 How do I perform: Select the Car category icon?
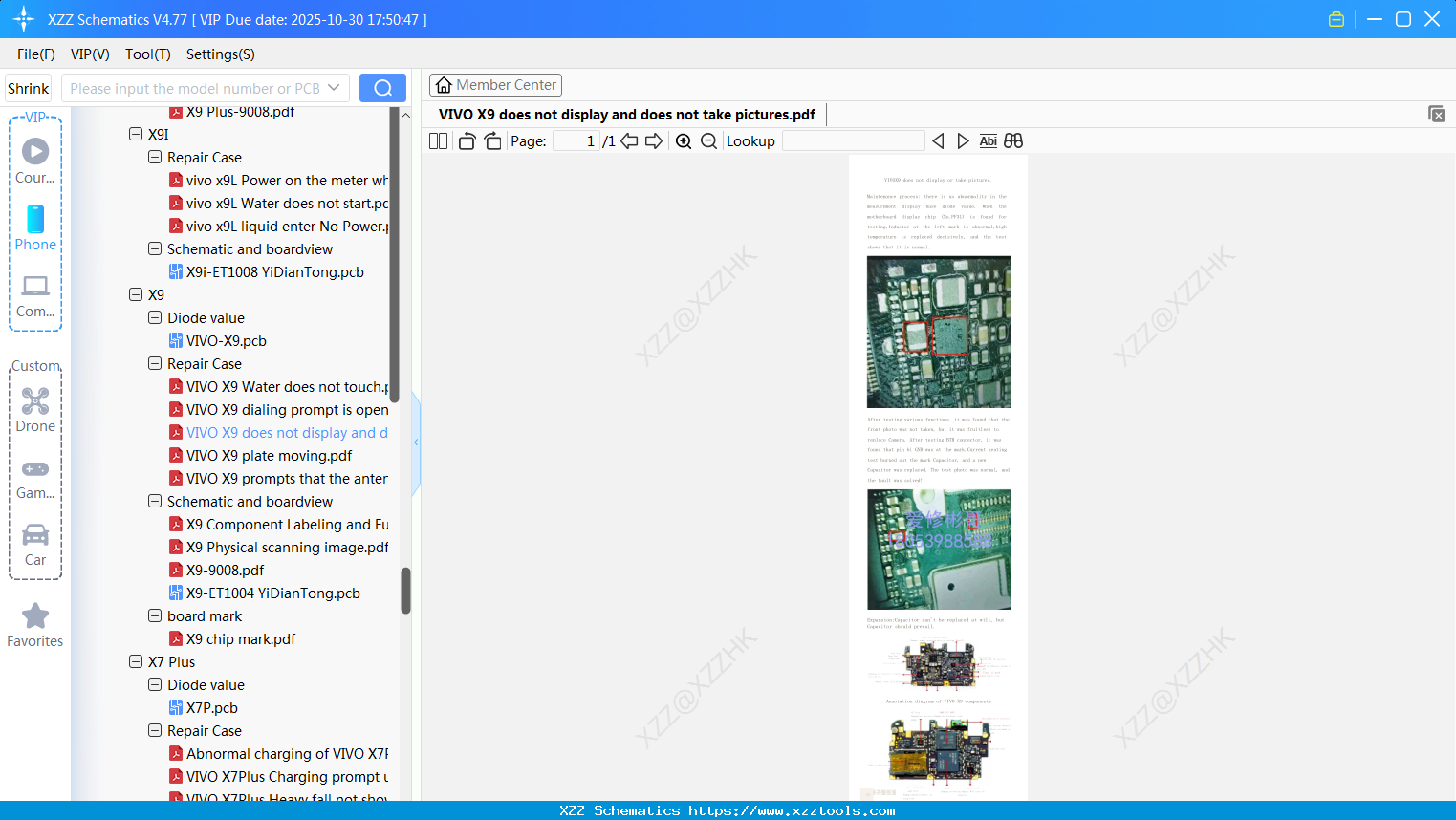point(35,544)
